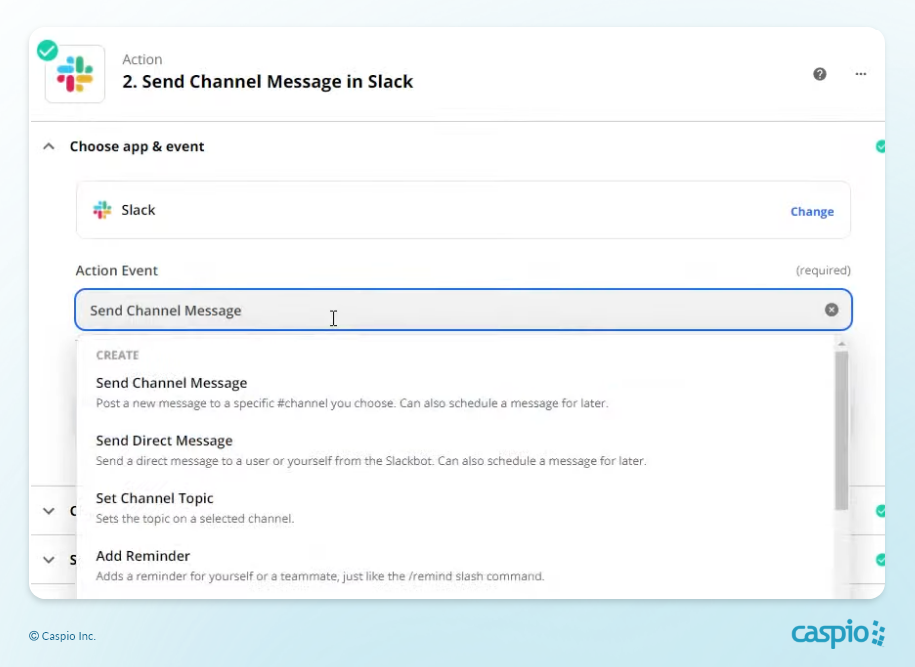Image resolution: width=915 pixels, height=667 pixels.
Task: Click step title Send Channel Message in Slack
Action: (x=267, y=82)
